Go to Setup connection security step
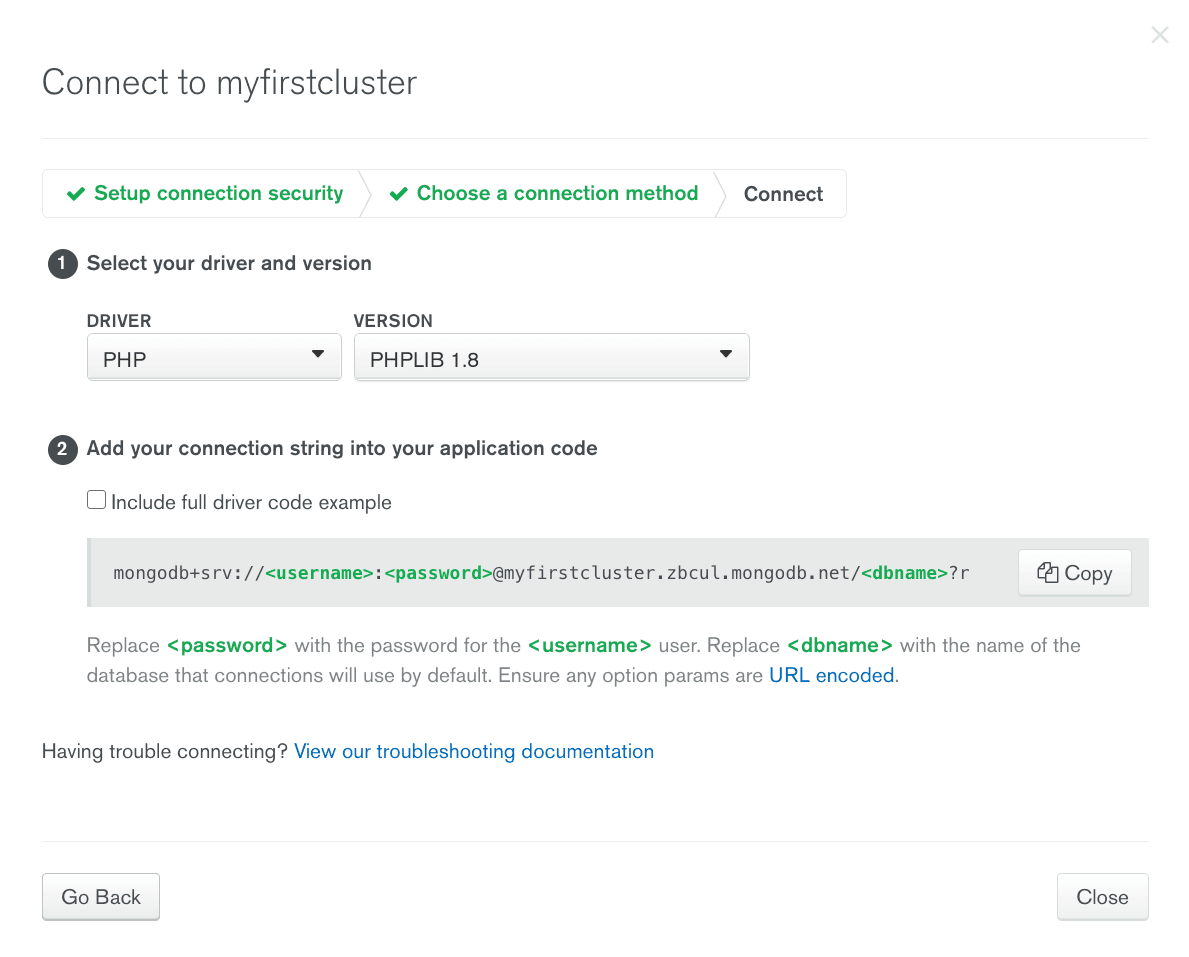 tap(218, 194)
